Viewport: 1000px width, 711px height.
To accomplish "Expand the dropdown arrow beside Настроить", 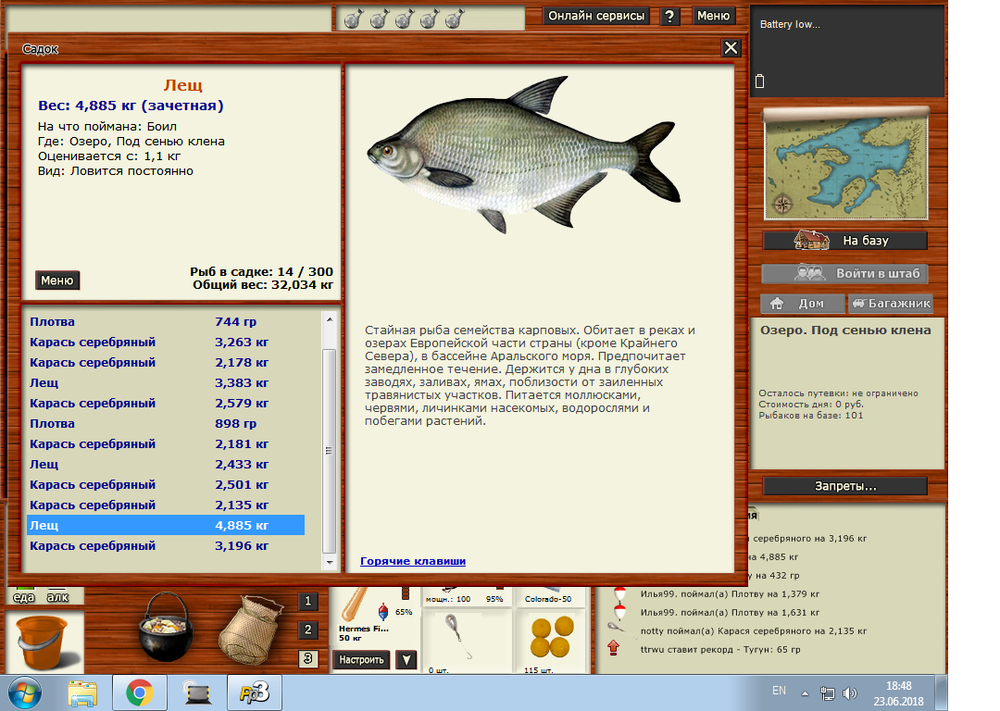I will [x=405, y=660].
